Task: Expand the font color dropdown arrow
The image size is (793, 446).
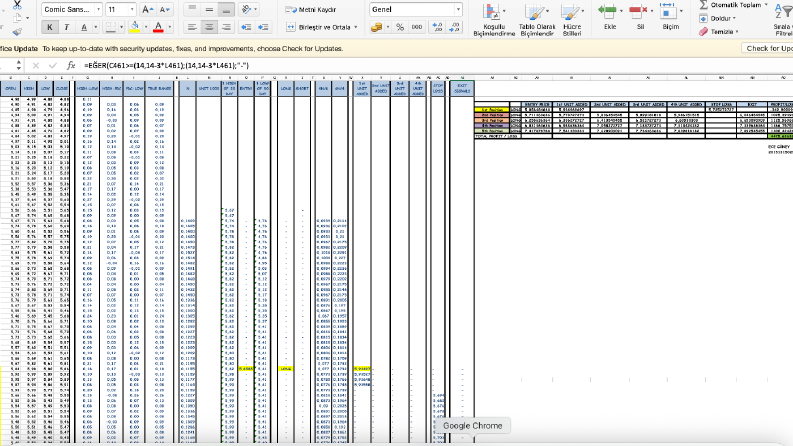Action: (x=169, y=27)
